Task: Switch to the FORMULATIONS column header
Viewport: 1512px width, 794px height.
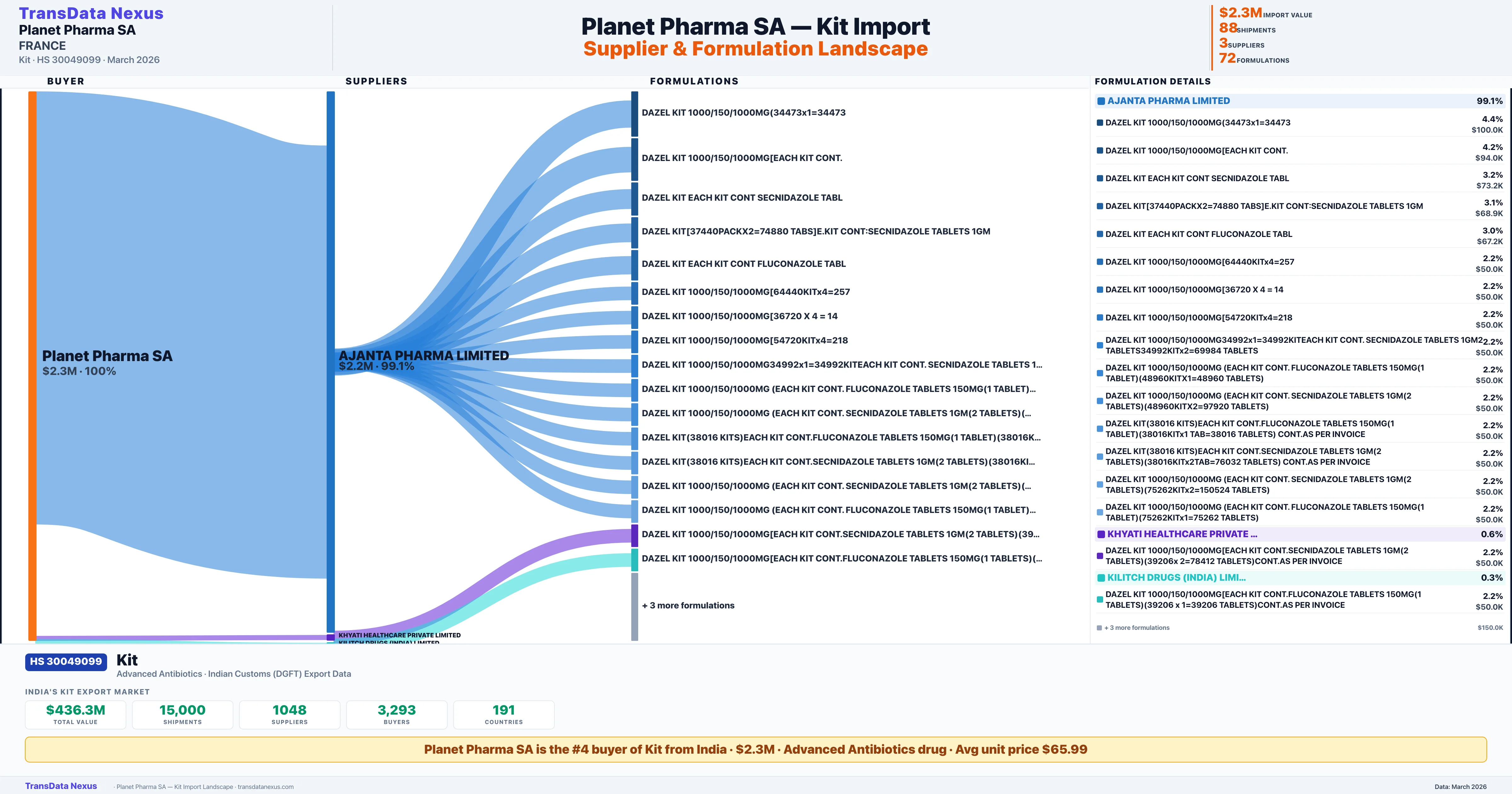Action: pos(694,81)
